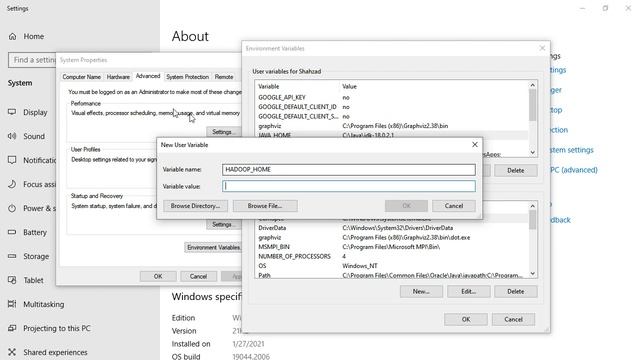Click Delete under system variables
This screenshot has height=360, width=640.
coord(516,291)
